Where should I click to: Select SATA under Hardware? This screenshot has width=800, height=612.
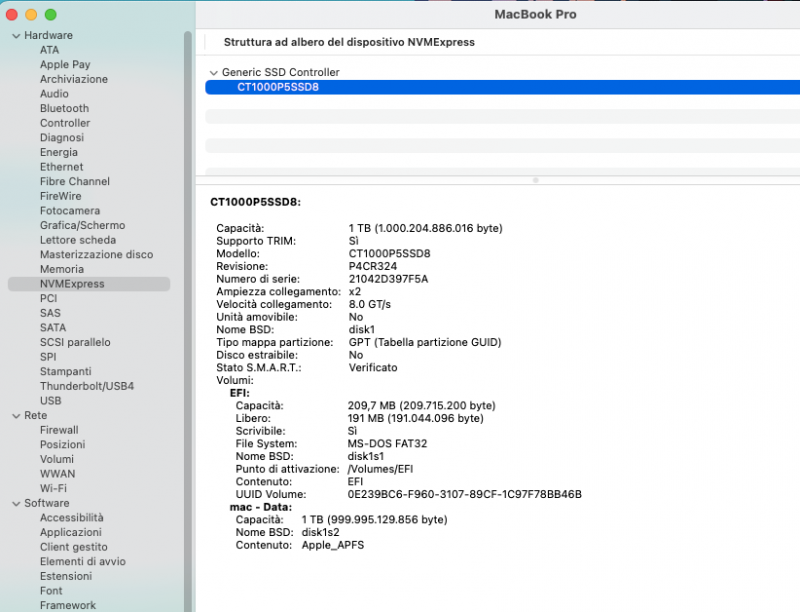pos(52,327)
